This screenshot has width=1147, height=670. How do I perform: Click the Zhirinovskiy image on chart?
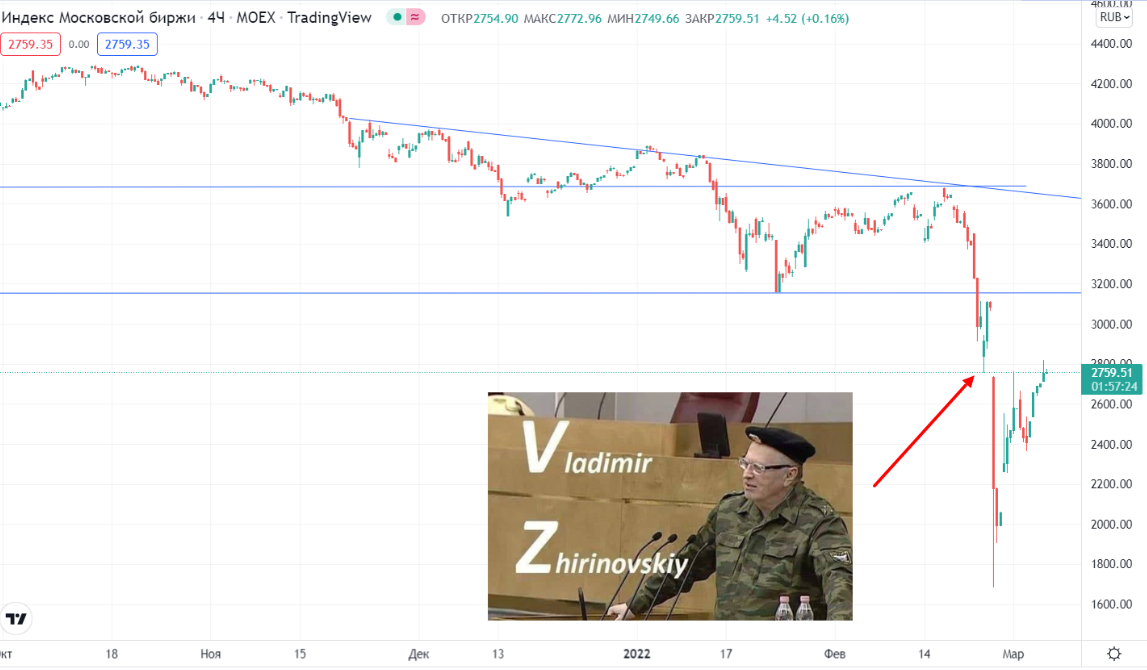point(670,506)
